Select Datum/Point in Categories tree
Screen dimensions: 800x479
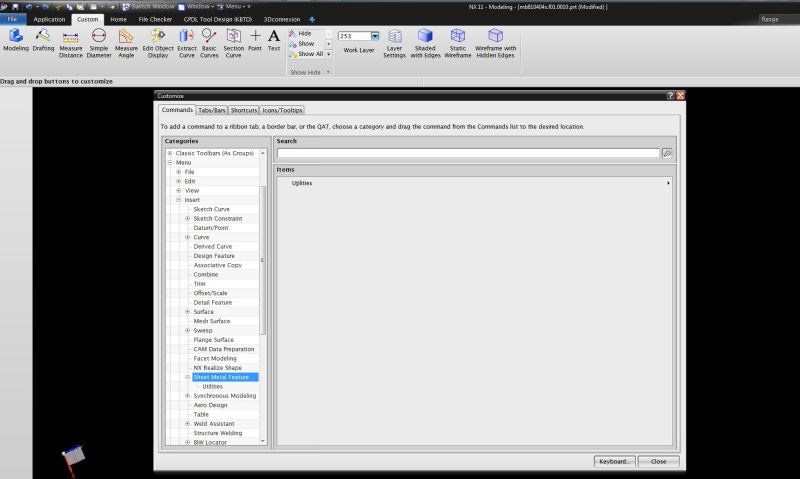point(211,228)
